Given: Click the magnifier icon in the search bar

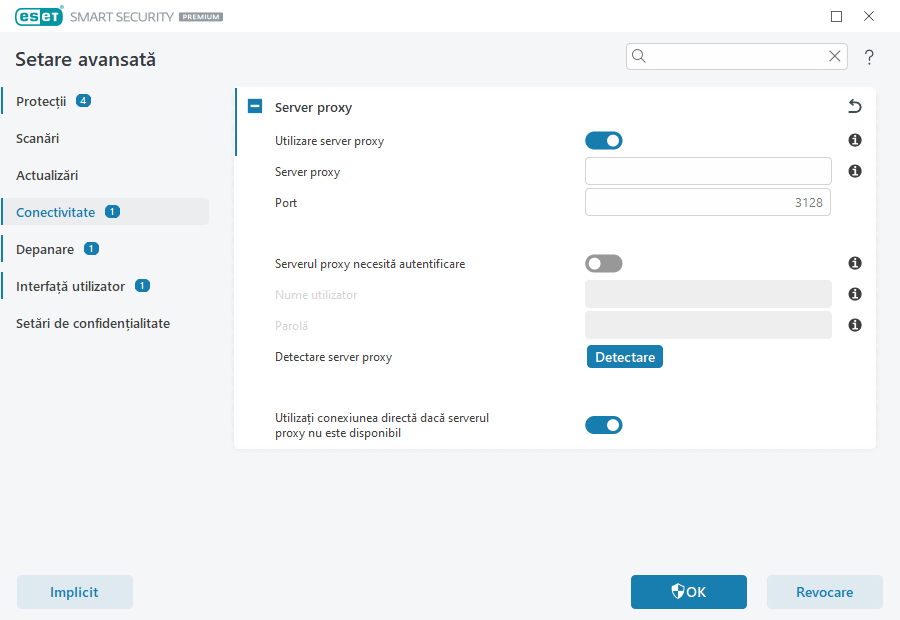Looking at the screenshot, I should coord(639,56).
